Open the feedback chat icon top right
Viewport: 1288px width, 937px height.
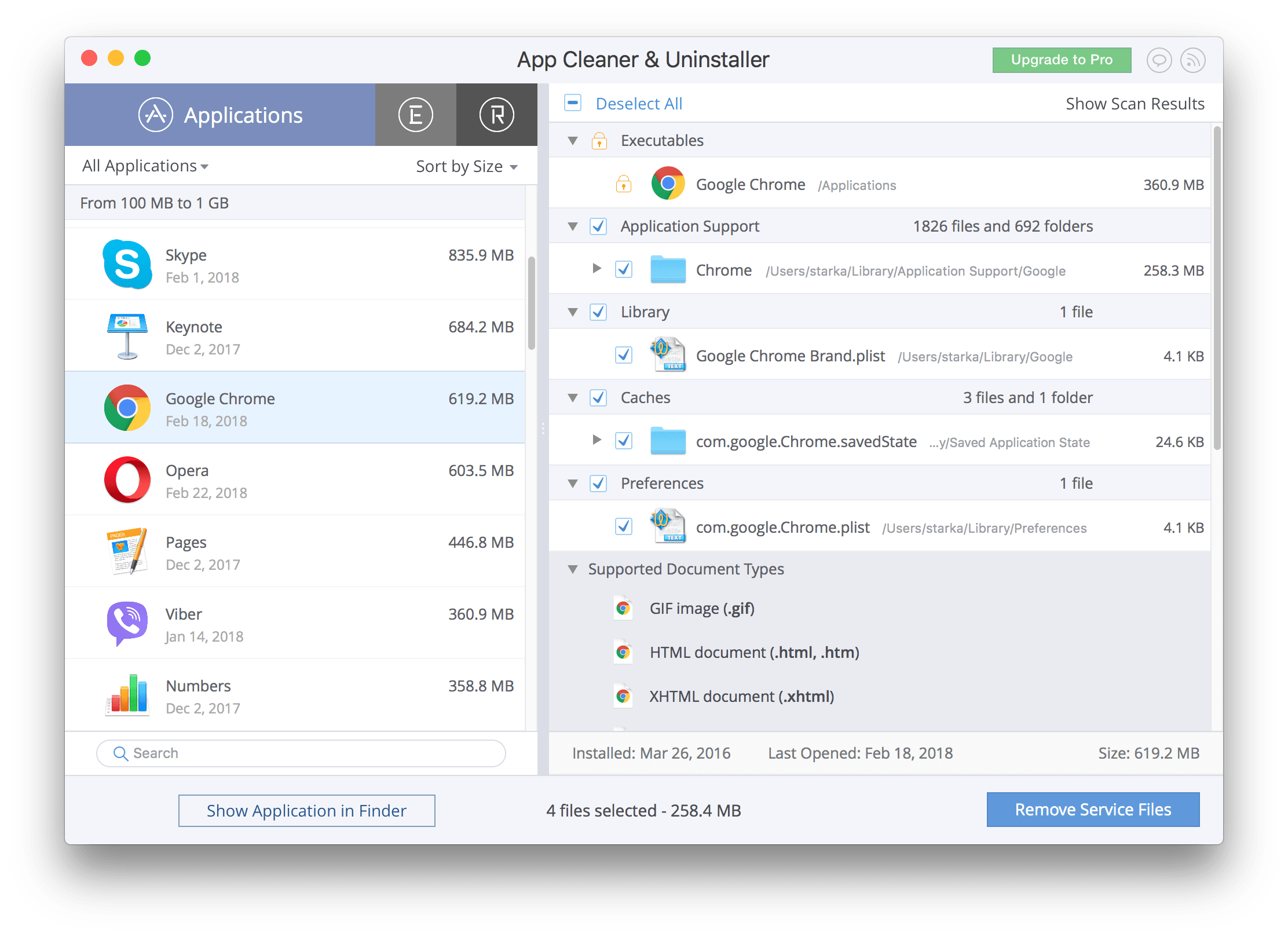[x=1158, y=60]
